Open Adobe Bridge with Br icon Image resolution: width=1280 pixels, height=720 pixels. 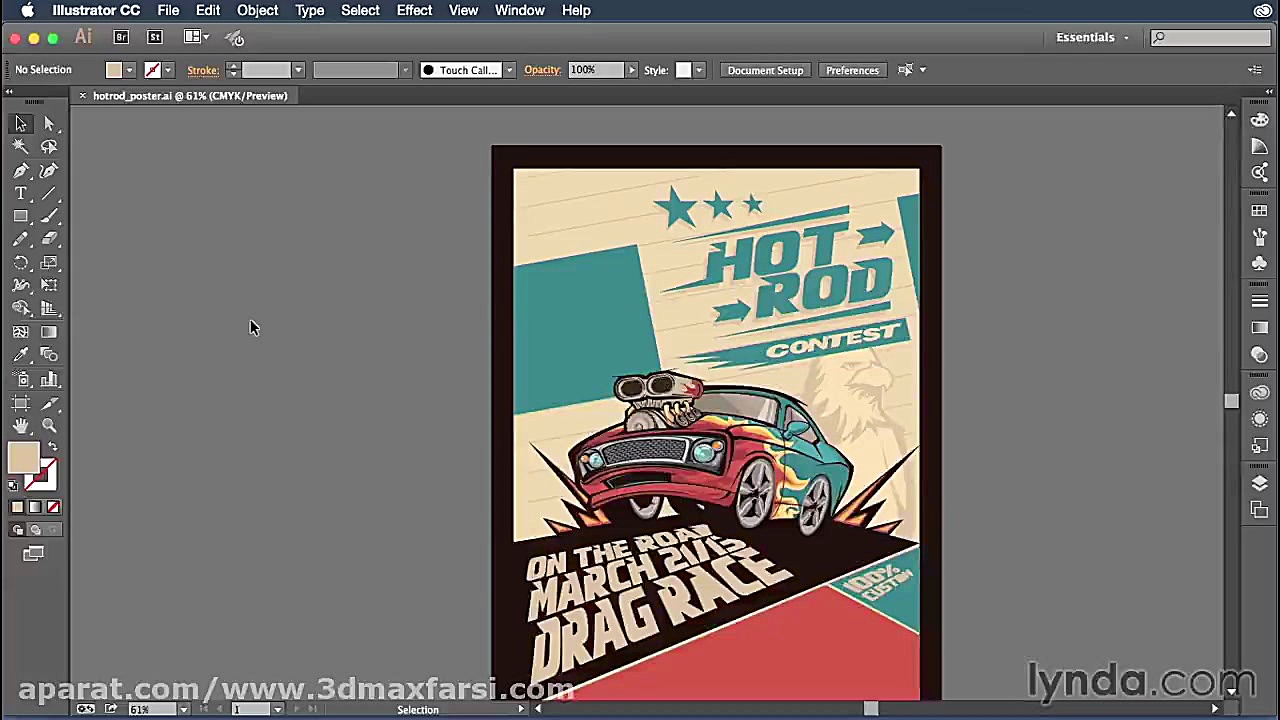[x=121, y=37]
